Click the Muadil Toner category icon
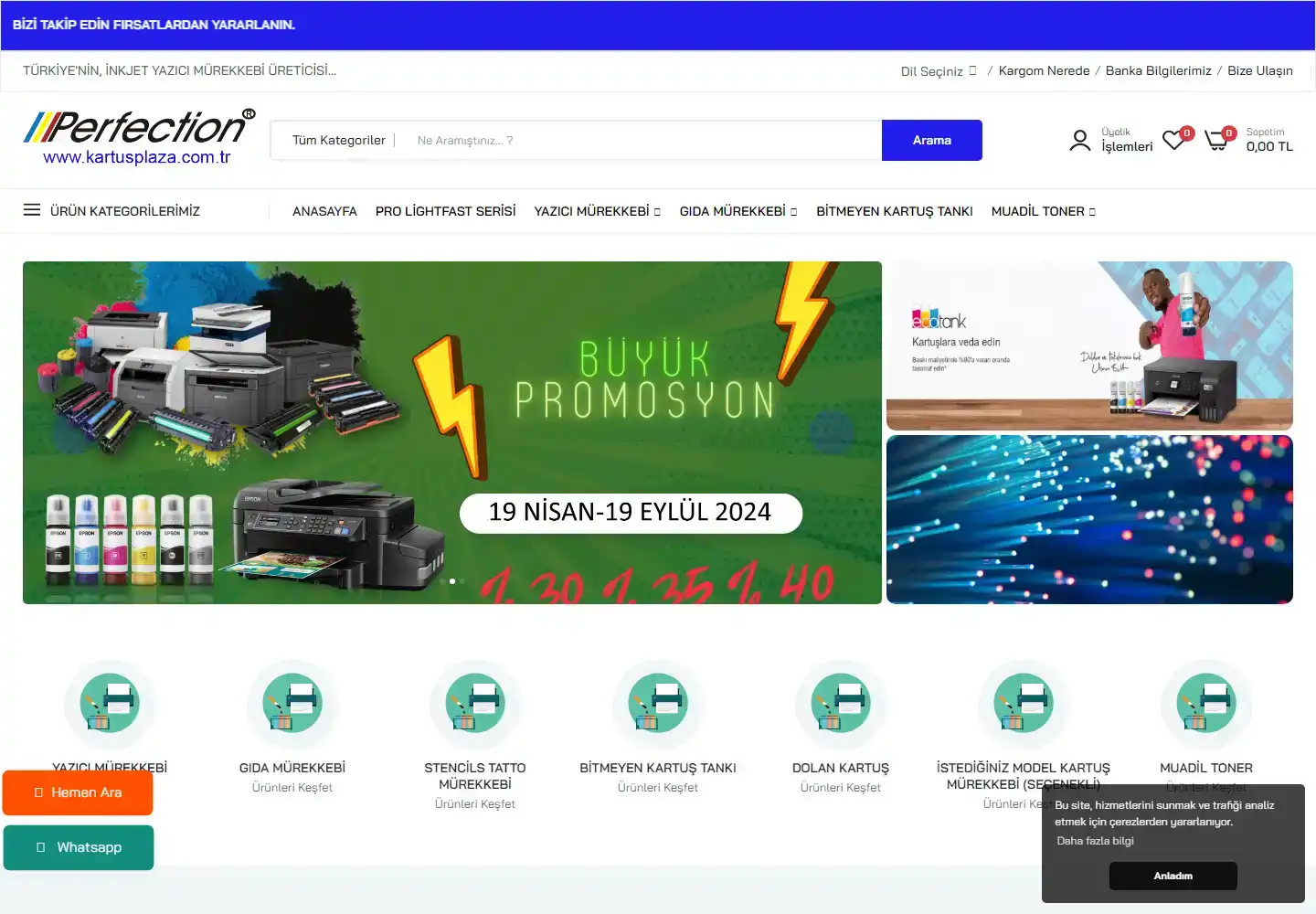Image resolution: width=1316 pixels, height=914 pixels. pos(1206,704)
